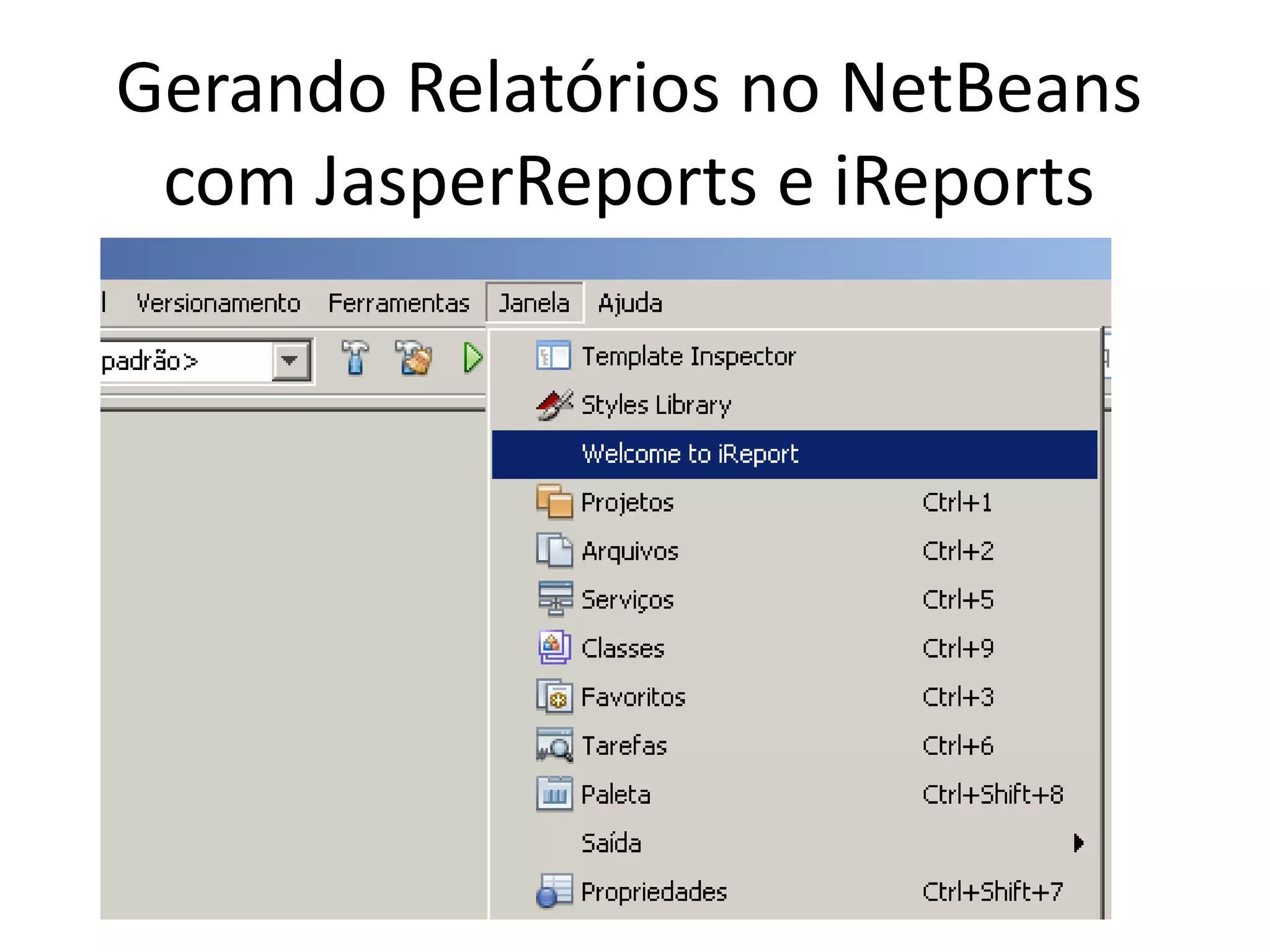Image resolution: width=1270 pixels, height=952 pixels.
Task: Choose Welcome to iReport entry
Action: point(794,454)
